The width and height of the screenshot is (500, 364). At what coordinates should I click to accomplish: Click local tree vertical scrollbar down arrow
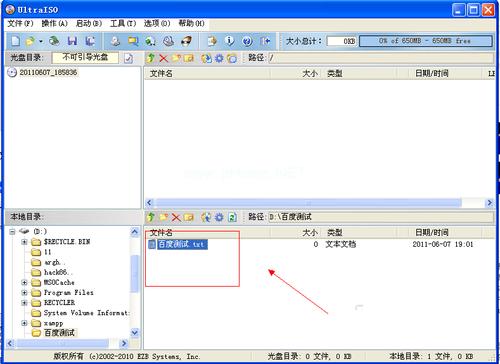tap(135, 332)
